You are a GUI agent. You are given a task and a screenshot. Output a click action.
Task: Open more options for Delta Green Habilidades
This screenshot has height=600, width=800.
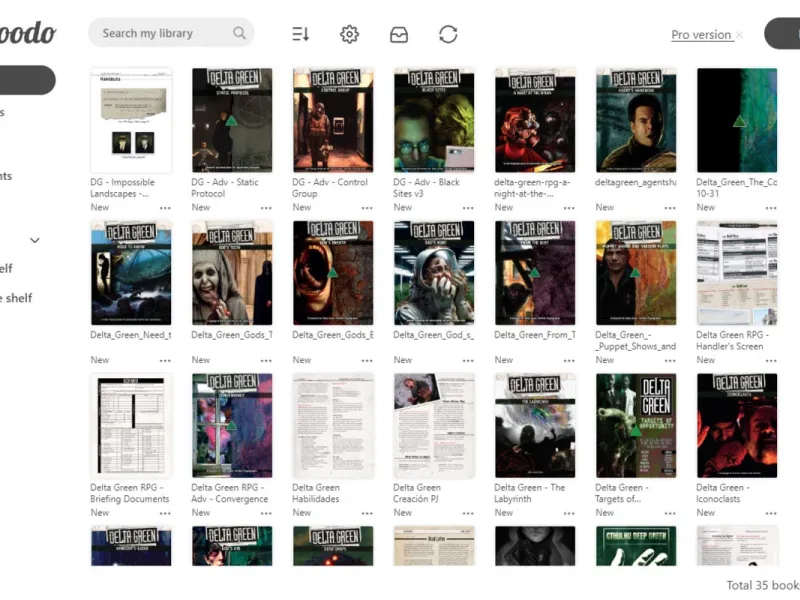tap(367, 513)
